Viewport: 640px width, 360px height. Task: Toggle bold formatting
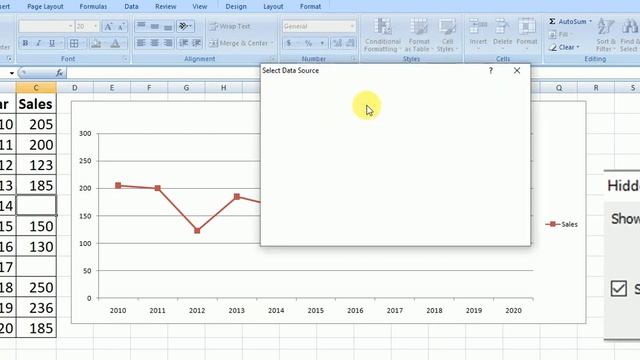(x=25, y=43)
